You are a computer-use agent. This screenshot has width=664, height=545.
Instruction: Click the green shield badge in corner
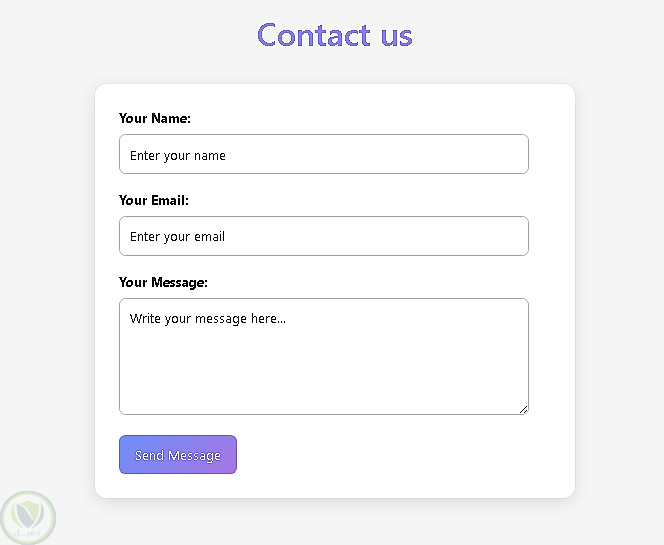pyautogui.click(x=27, y=517)
